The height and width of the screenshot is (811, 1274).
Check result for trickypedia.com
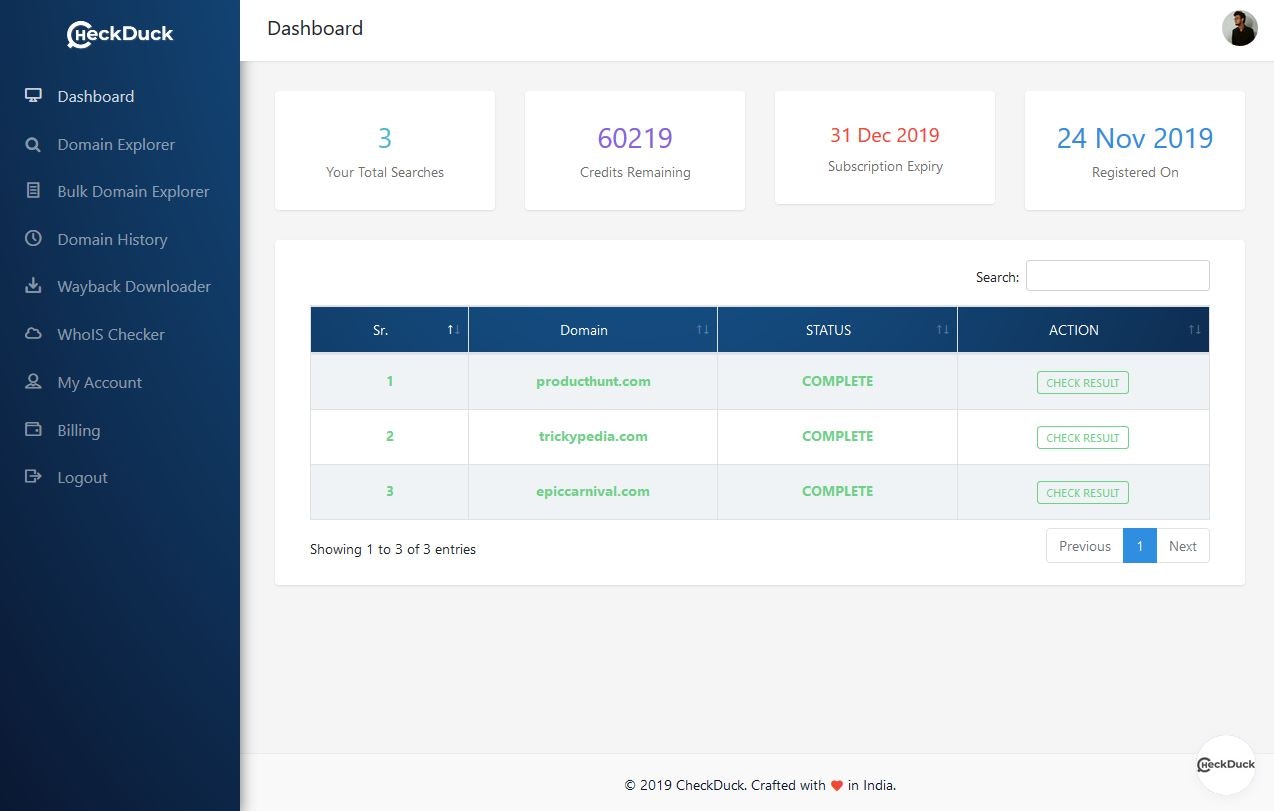pos(1083,438)
